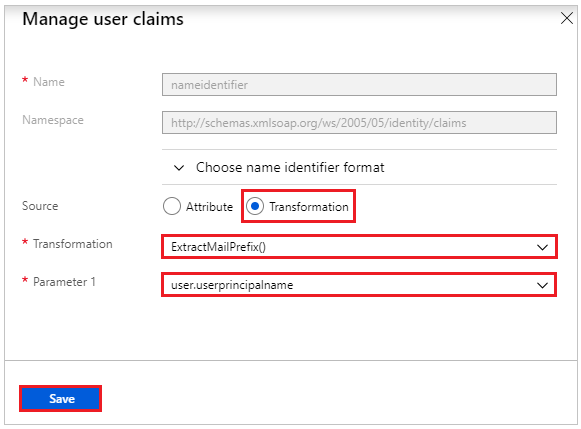581x429 pixels.
Task: Click the Namespace label
Action: [x=53, y=120]
